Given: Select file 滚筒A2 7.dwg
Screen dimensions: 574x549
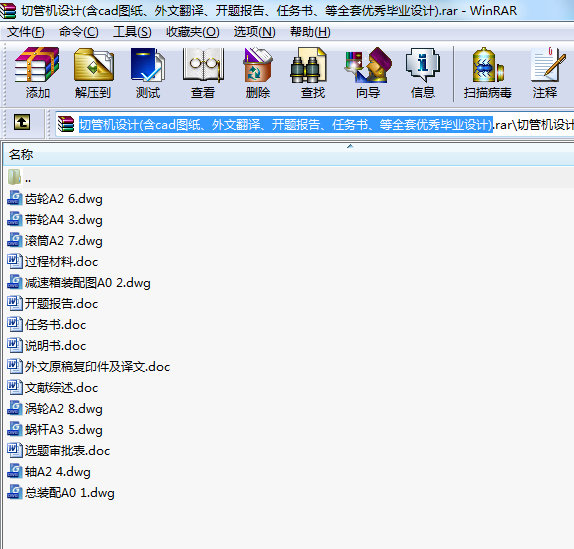Looking at the screenshot, I should [55, 240].
